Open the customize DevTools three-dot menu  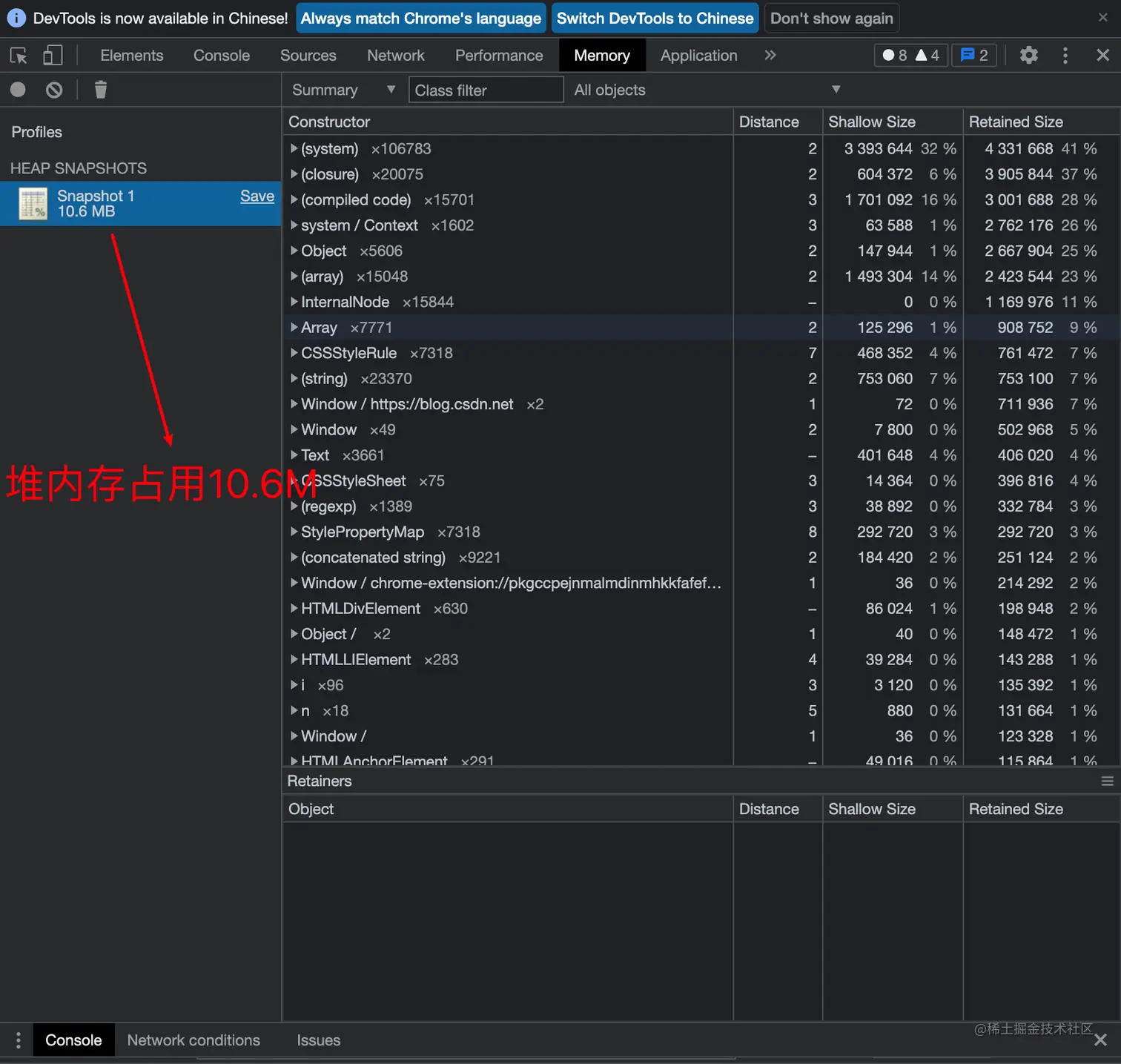(1065, 55)
